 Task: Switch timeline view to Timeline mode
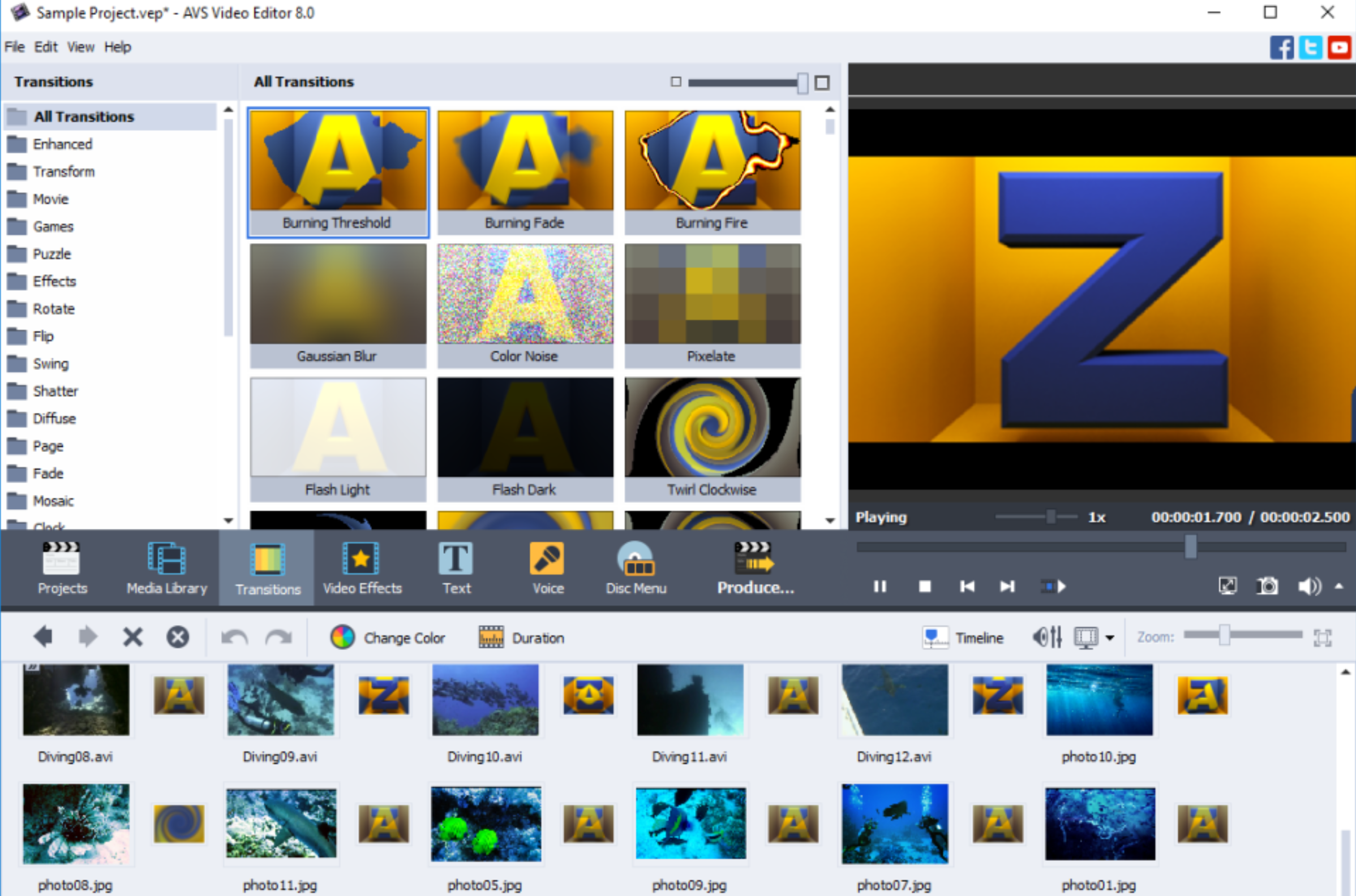(964, 637)
